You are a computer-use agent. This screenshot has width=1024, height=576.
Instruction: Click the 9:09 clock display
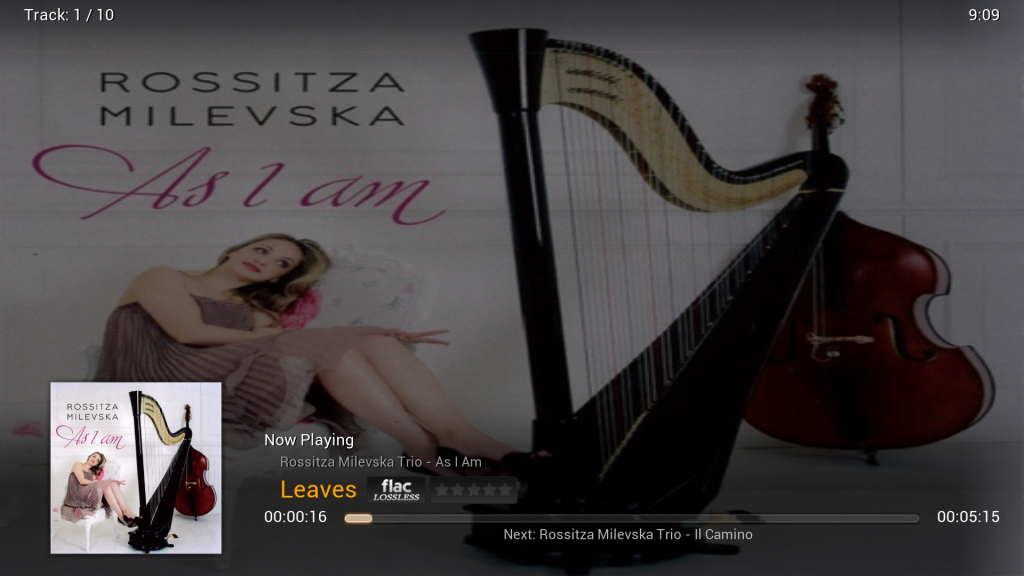point(984,15)
